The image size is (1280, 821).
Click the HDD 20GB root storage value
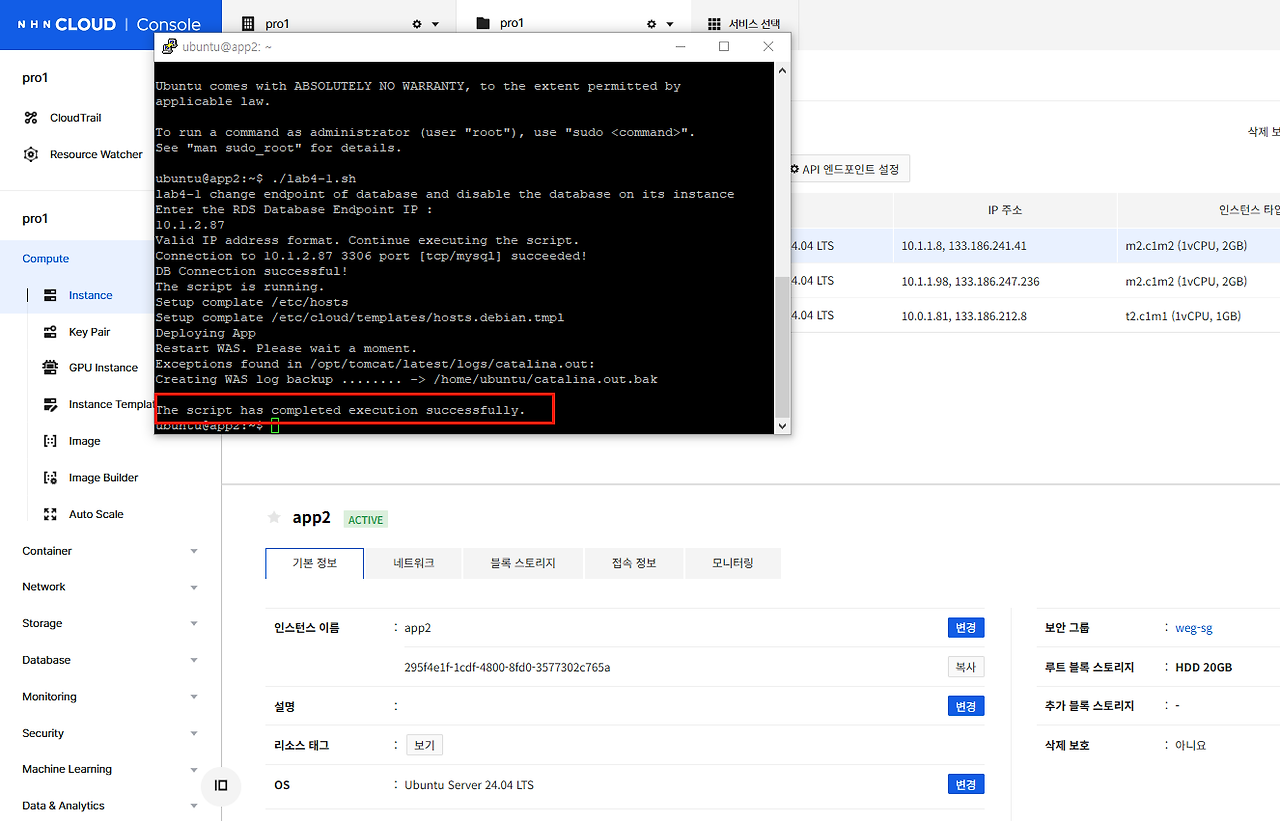[1204, 667]
